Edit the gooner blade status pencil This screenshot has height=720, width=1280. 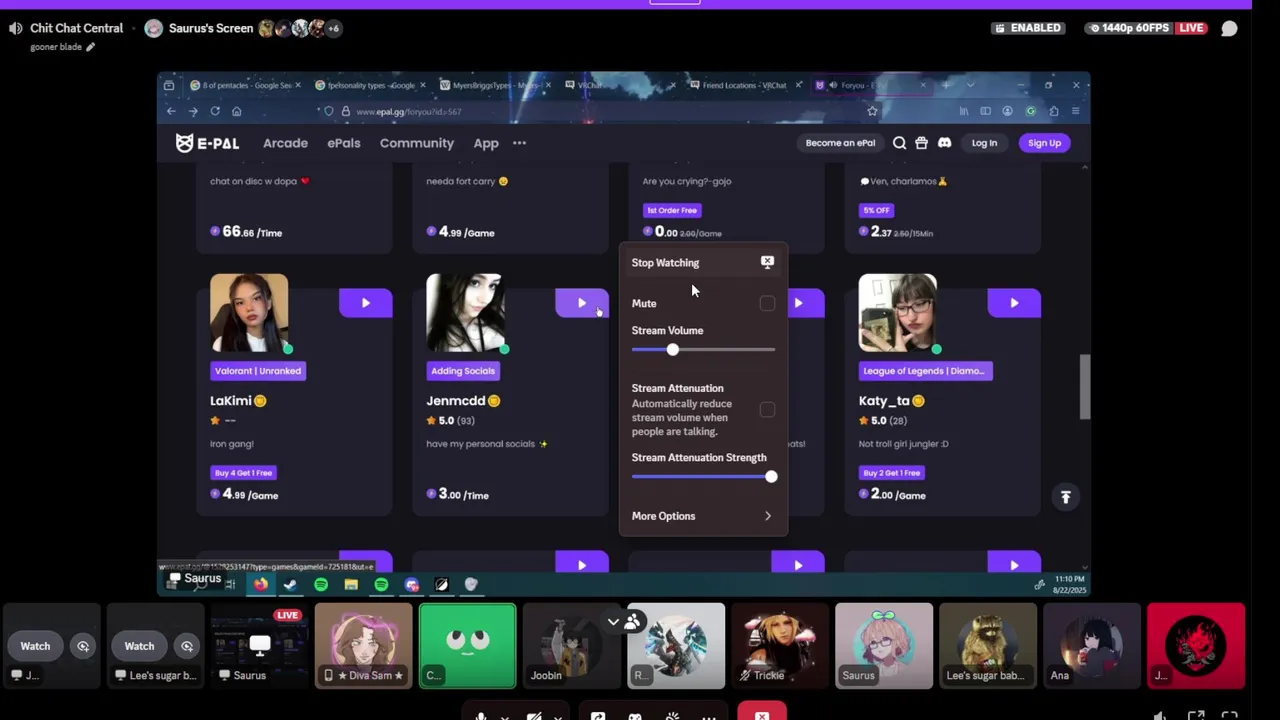(x=90, y=46)
